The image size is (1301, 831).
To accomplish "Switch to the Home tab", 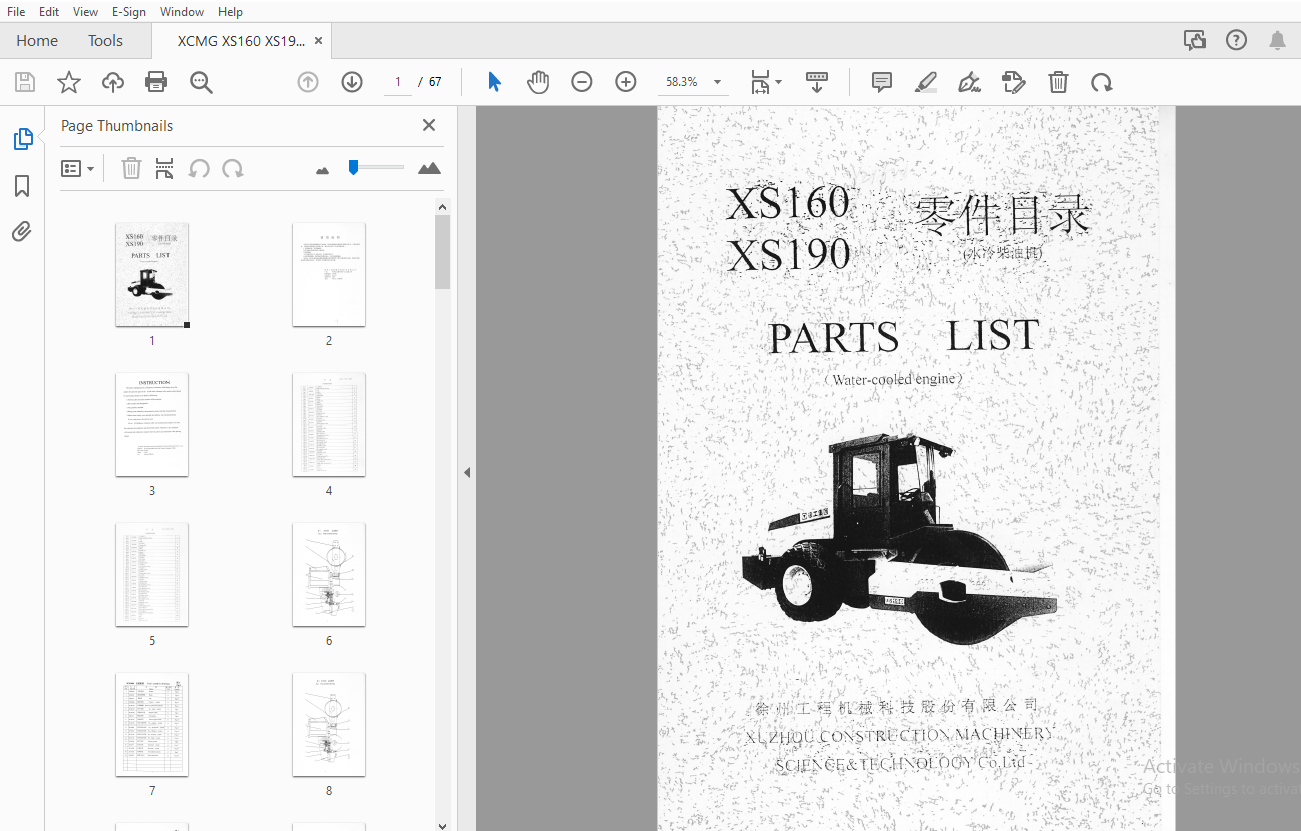I will pos(37,40).
